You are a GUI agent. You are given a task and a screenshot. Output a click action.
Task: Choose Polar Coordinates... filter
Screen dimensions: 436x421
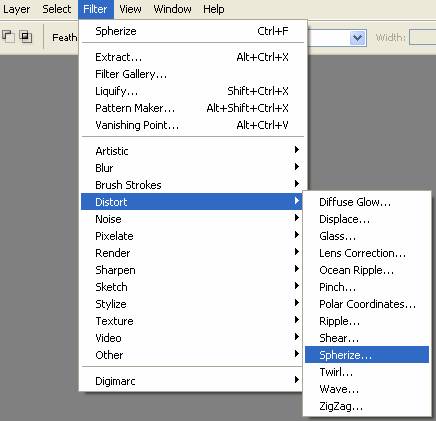(367, 304)
